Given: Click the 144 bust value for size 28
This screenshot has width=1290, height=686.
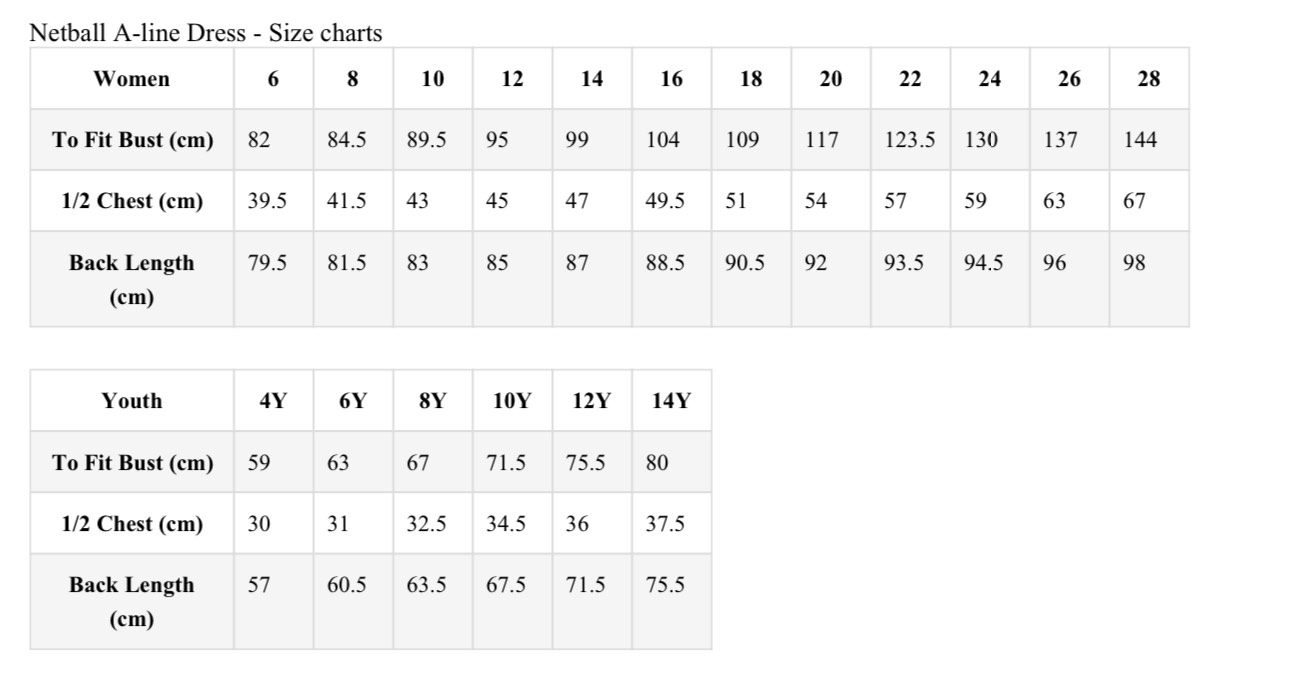Looking at the screenshot, I should 1149,140.
